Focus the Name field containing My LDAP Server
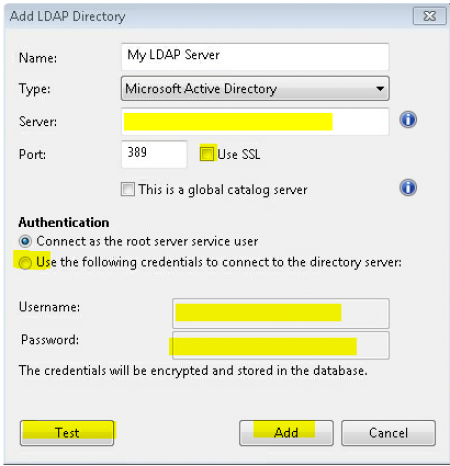Screen dimensions: 450x466 [x=255, y=57]
